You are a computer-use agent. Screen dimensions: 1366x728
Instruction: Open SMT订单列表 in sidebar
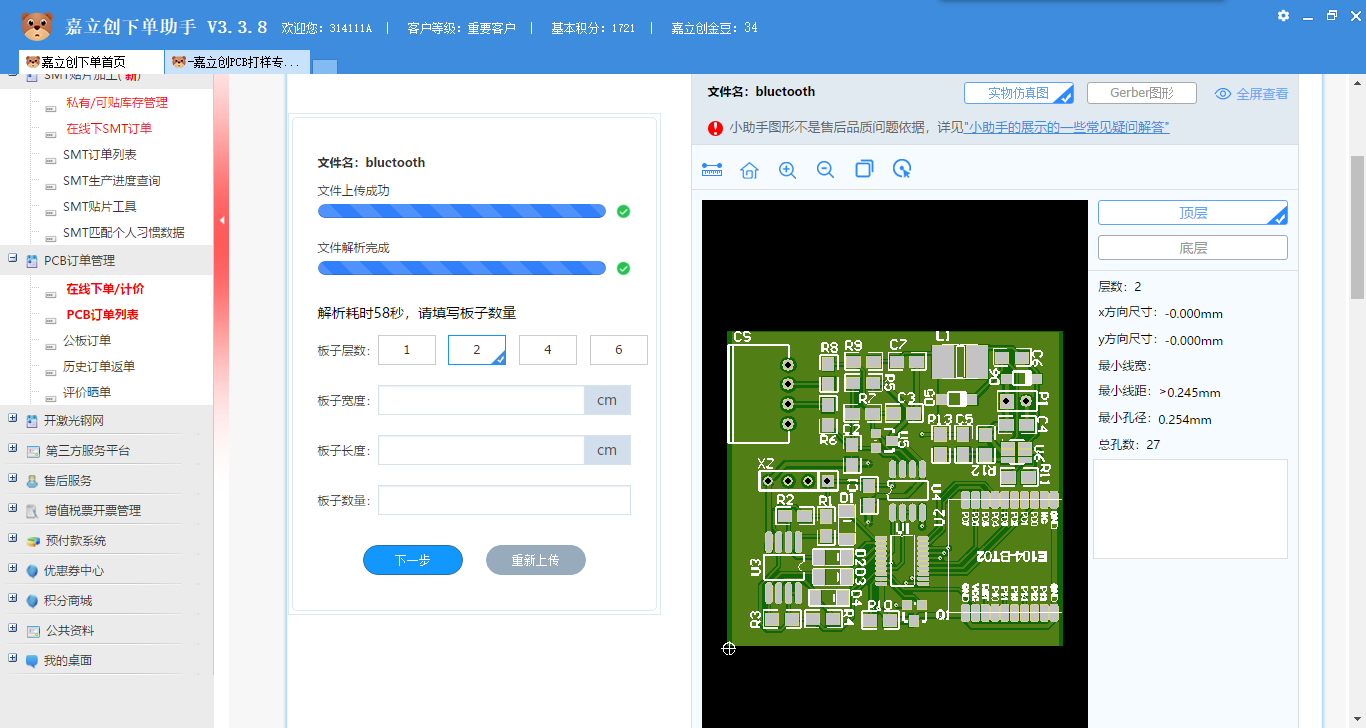(x=100, y=155)
